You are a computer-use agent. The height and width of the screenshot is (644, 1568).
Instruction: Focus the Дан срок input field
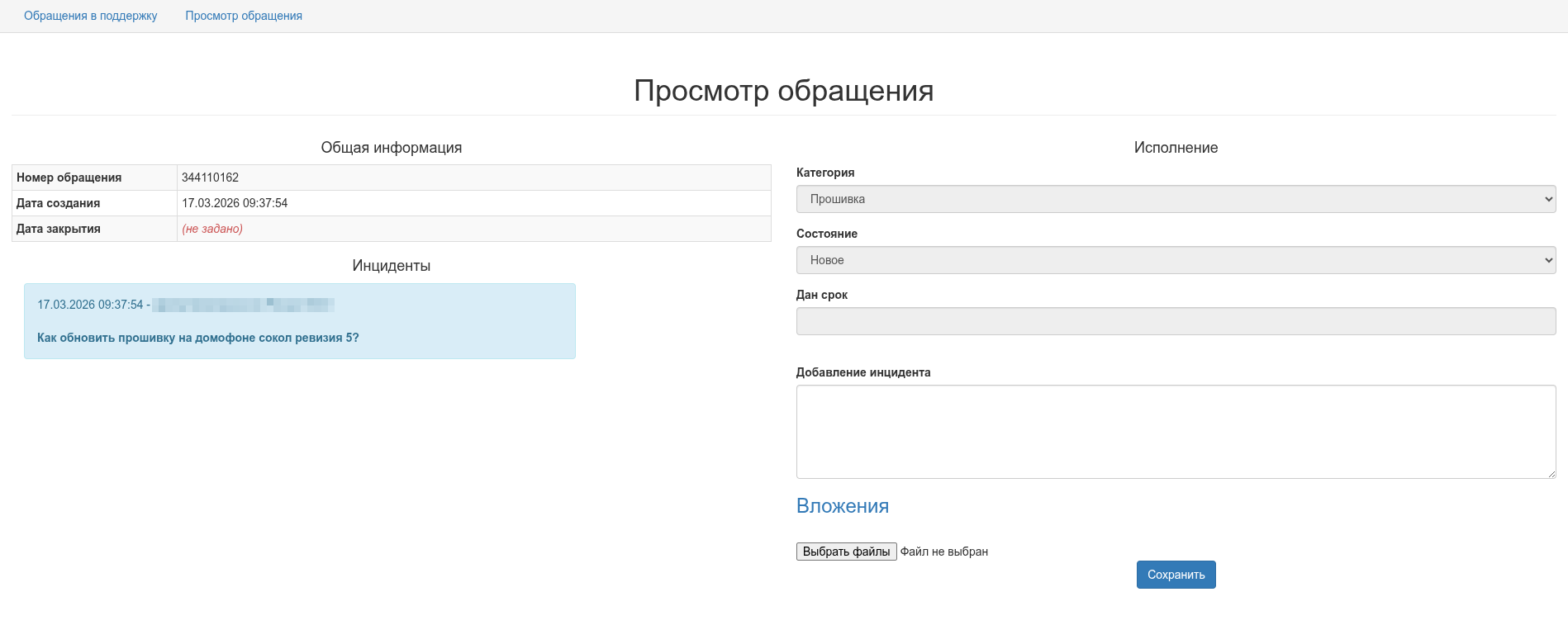(x=1175, y=321)
